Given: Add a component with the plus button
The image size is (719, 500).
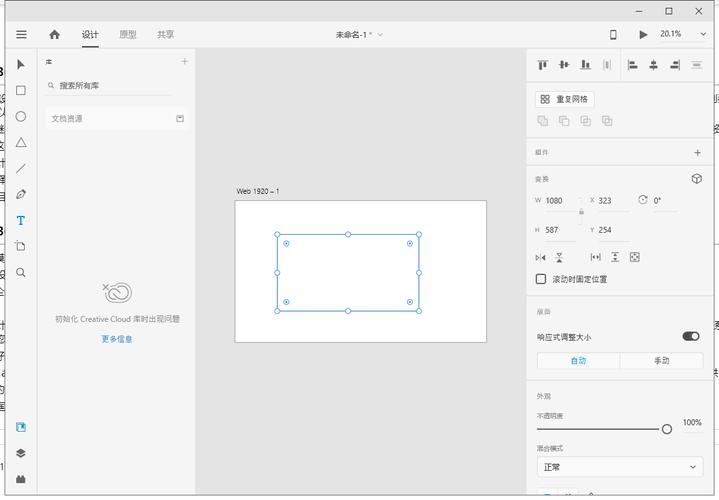Looking at the screenshot, I should tap(697, 153).
